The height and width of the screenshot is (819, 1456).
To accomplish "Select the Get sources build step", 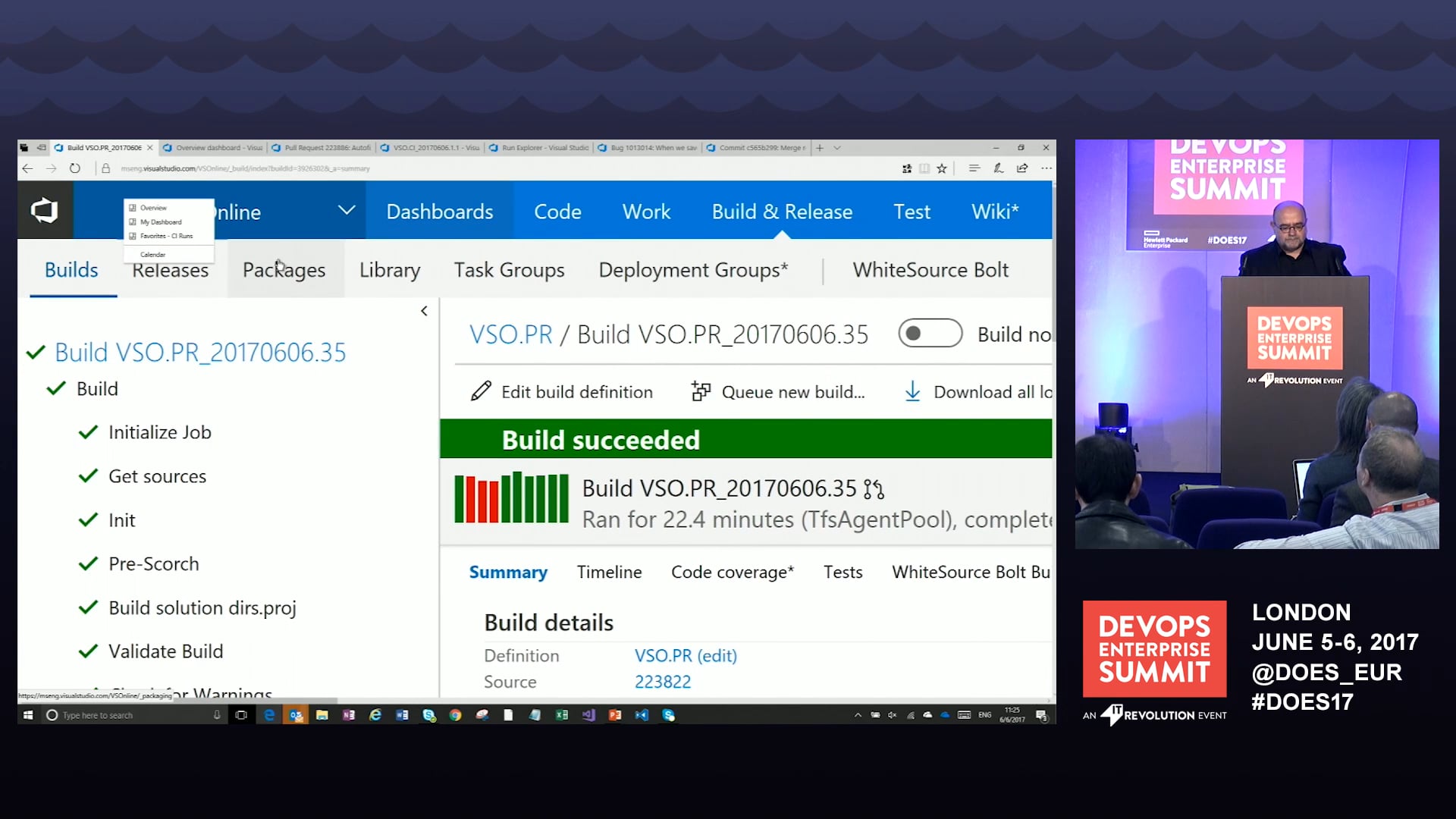I will (157, 476).
